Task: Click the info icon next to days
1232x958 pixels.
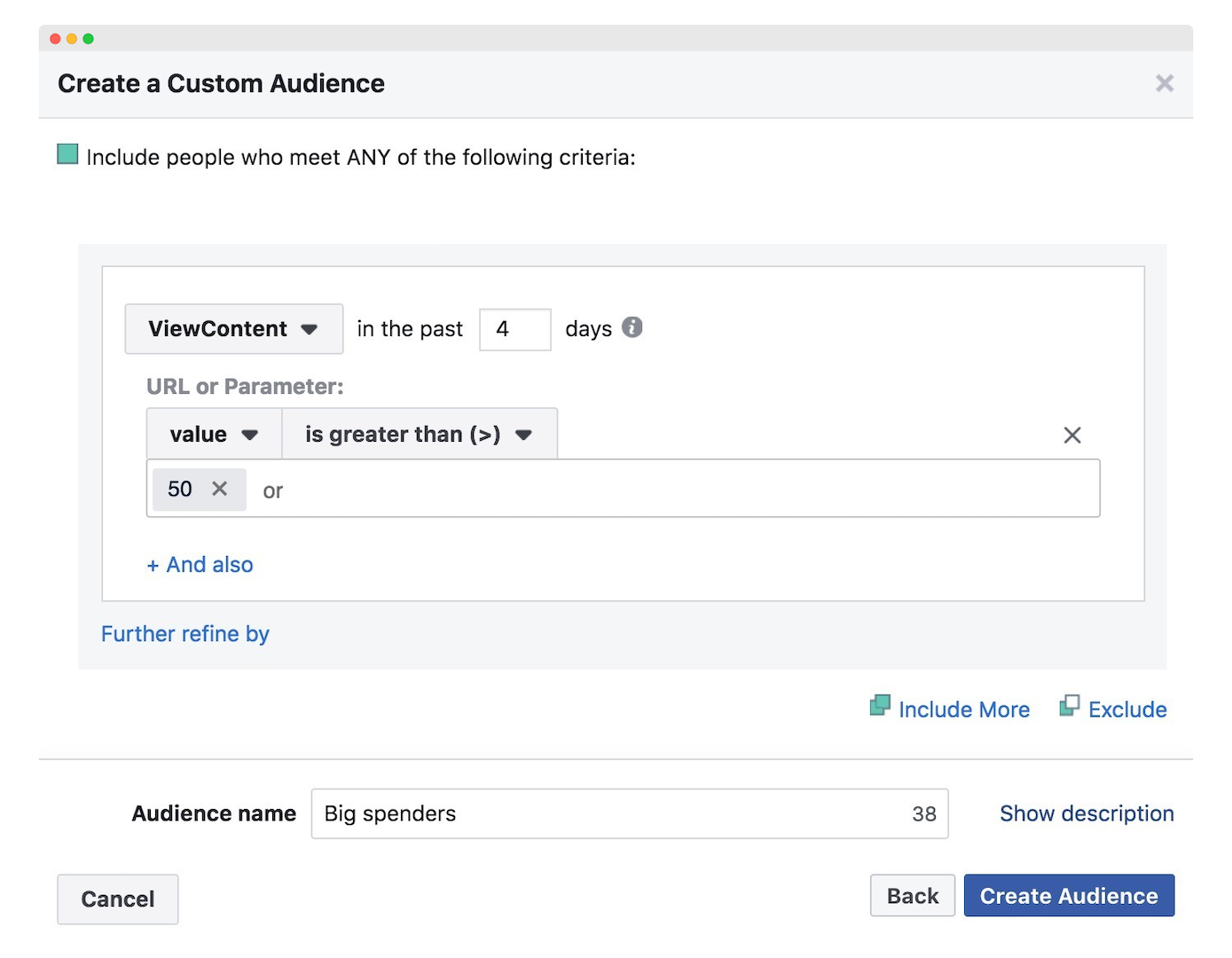Action: click(x=632, y=327)
